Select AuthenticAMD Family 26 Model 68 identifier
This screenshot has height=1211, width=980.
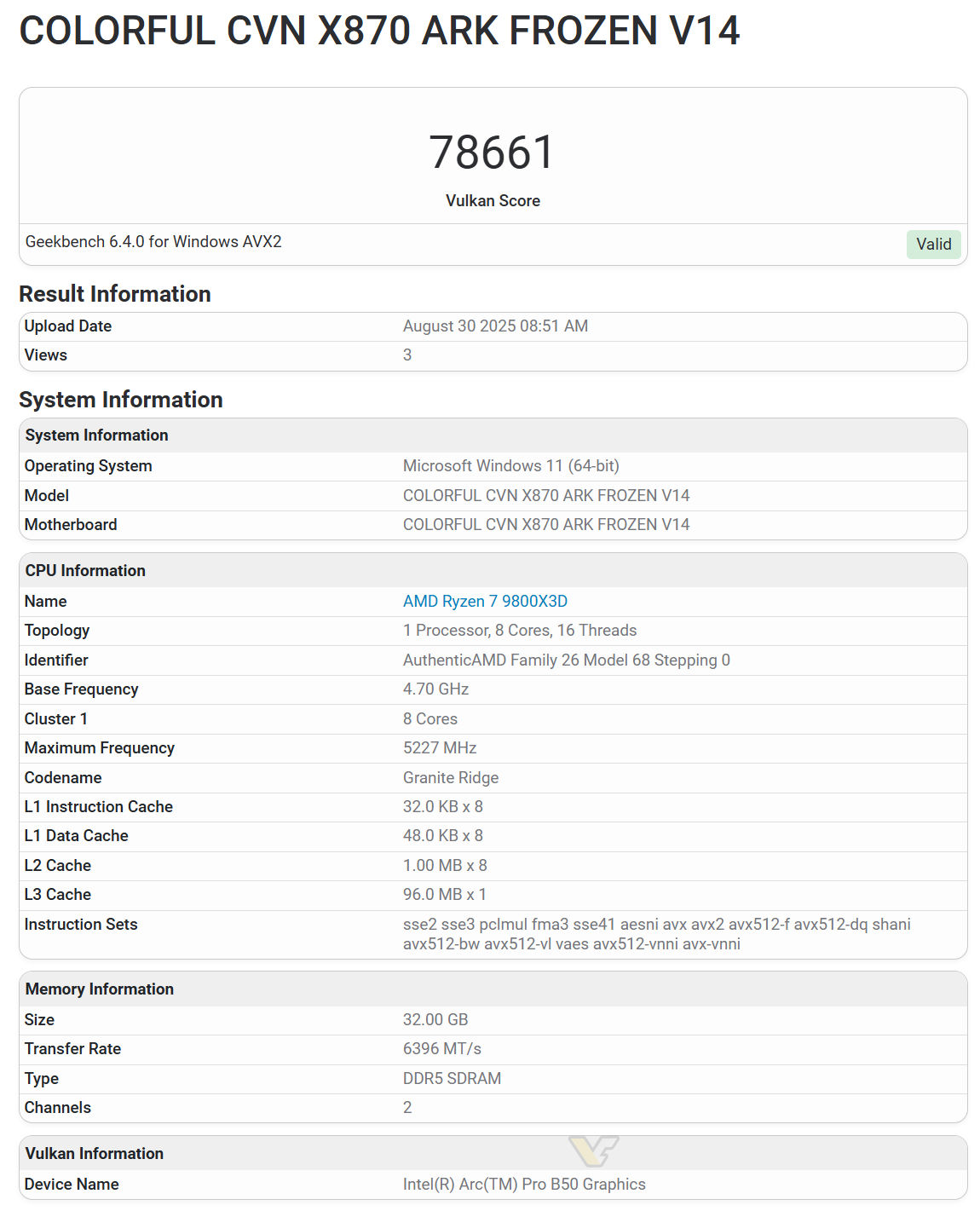567,660
